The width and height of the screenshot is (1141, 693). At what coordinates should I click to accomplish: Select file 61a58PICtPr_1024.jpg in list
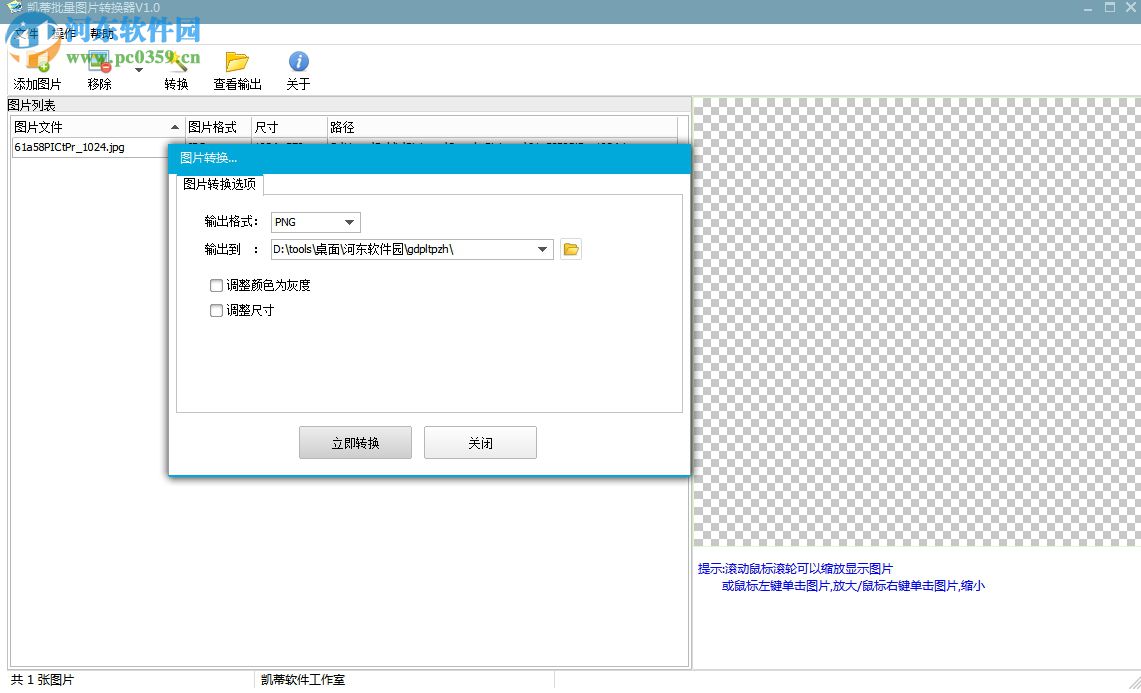click(x=70, y=147)
